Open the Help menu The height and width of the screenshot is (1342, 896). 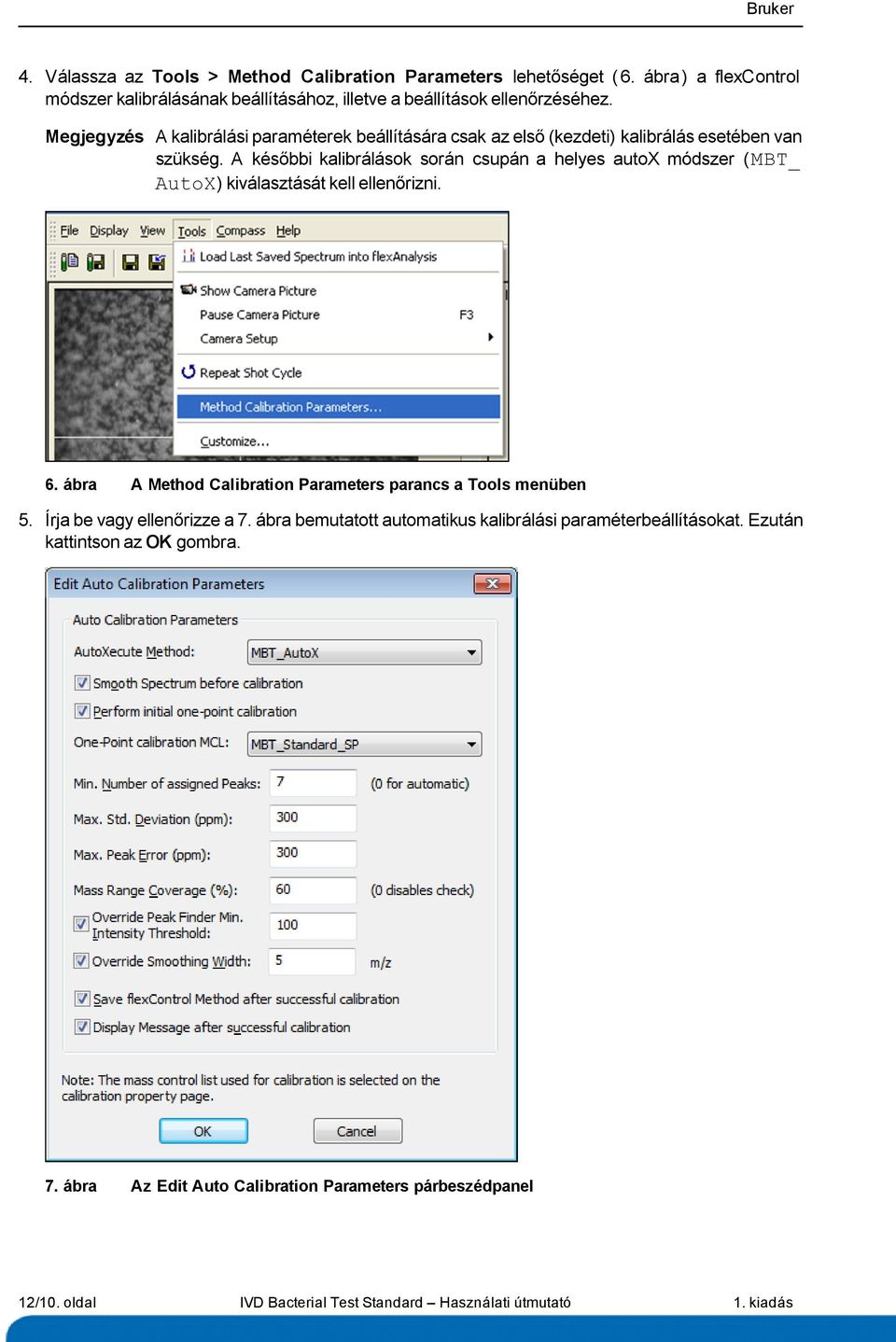(288, 231)
